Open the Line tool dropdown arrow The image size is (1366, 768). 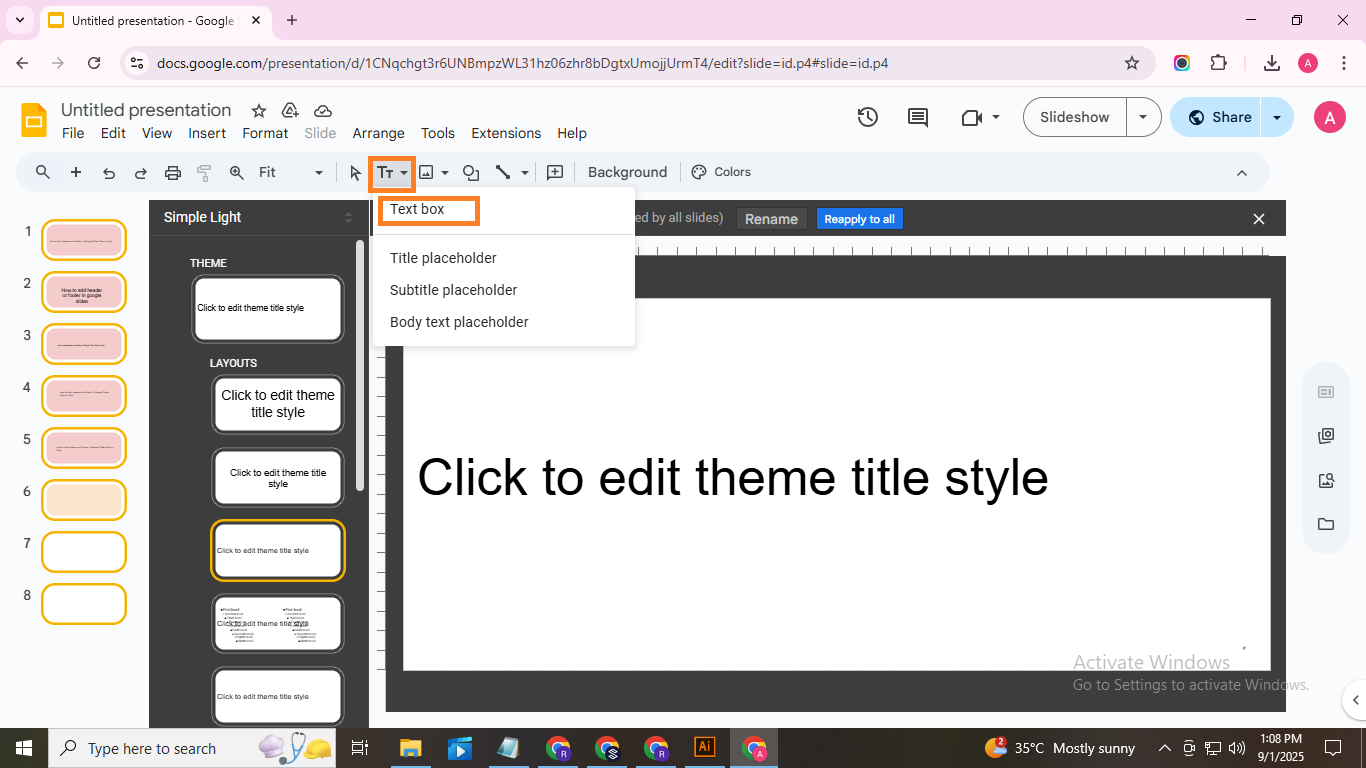525,173
